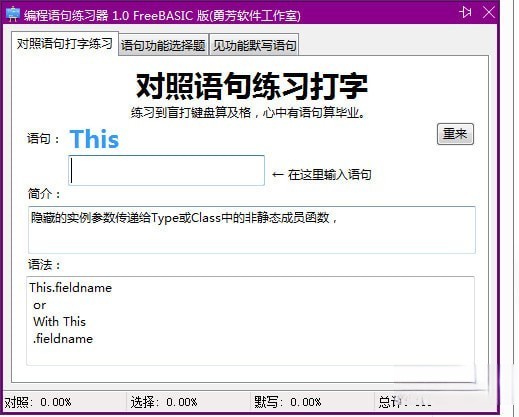519x417 pixels.
Task: Click the 'This.fieldname' syntax line
Action: [x=71, y=288]
